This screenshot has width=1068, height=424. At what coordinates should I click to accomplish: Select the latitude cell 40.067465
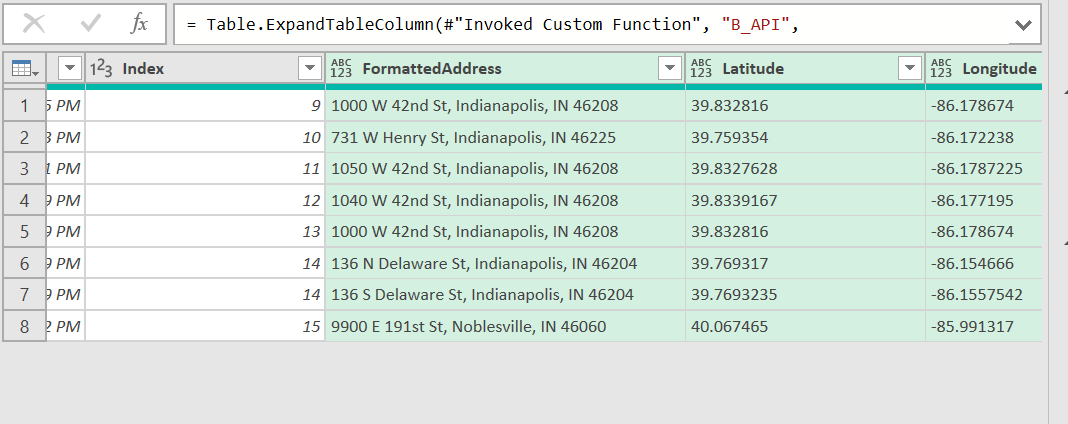coord(805,326)
